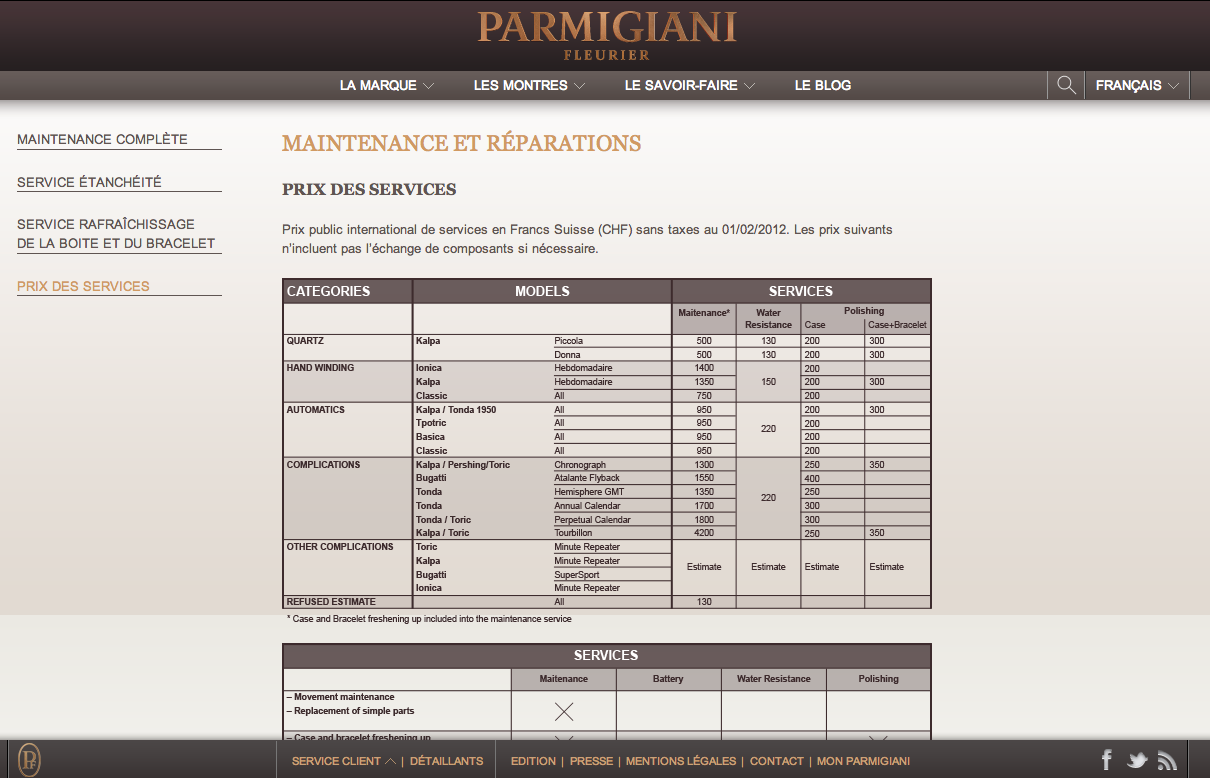Click the MODELS table header
Viewport: 1210px width, 778px height.
[542, 291]
